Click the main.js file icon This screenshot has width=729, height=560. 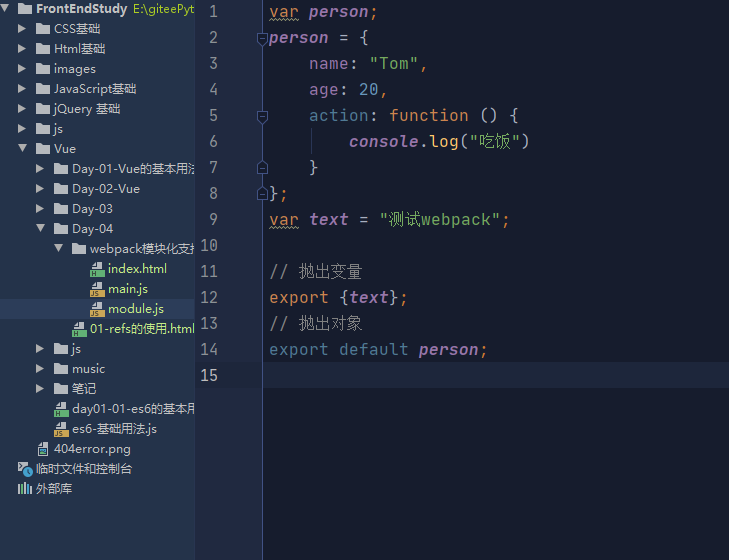tap(97, 289)
